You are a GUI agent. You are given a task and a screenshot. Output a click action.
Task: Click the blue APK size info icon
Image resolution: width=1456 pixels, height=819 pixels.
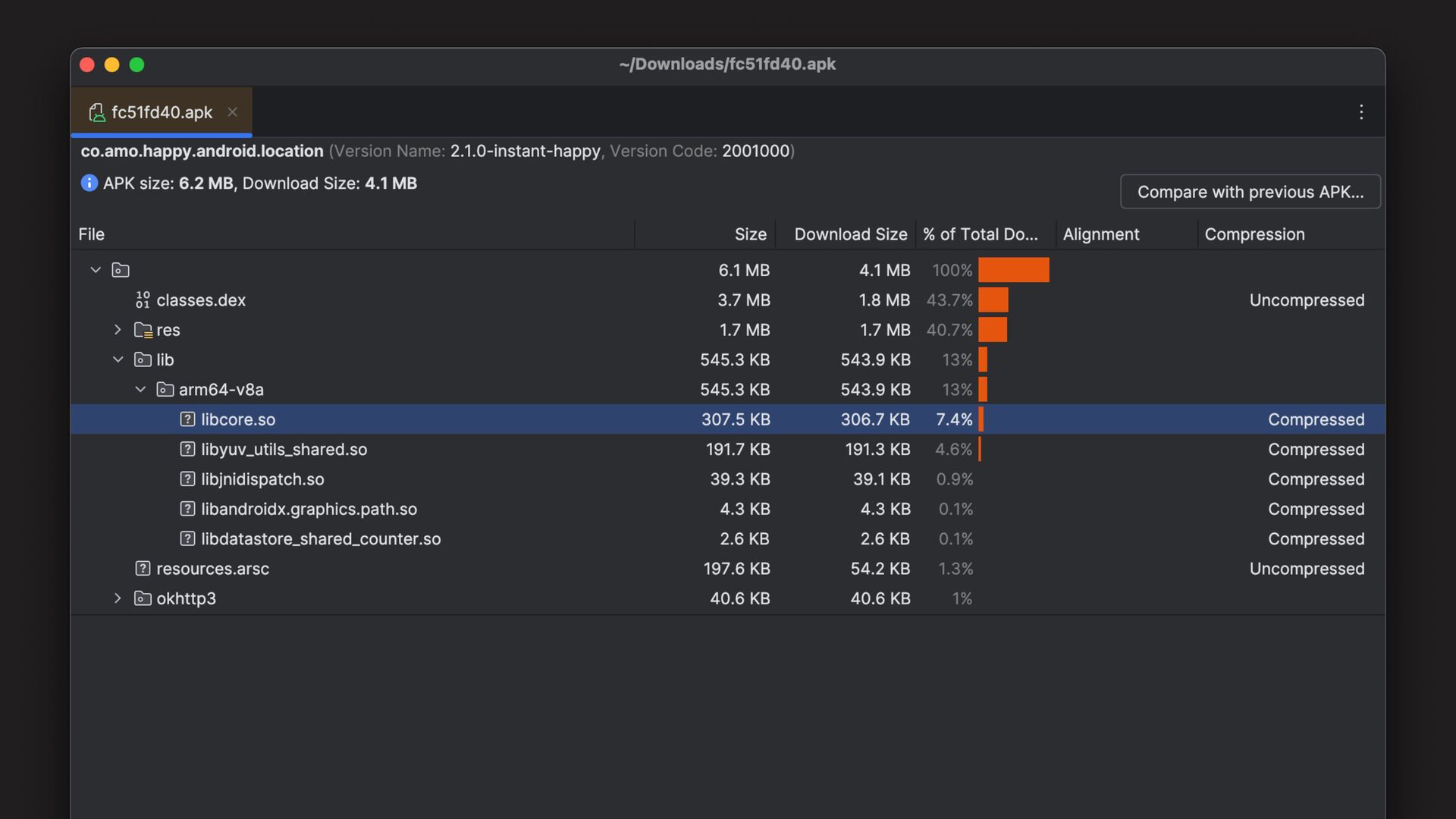pyautogui.click(x=89, y=184)
